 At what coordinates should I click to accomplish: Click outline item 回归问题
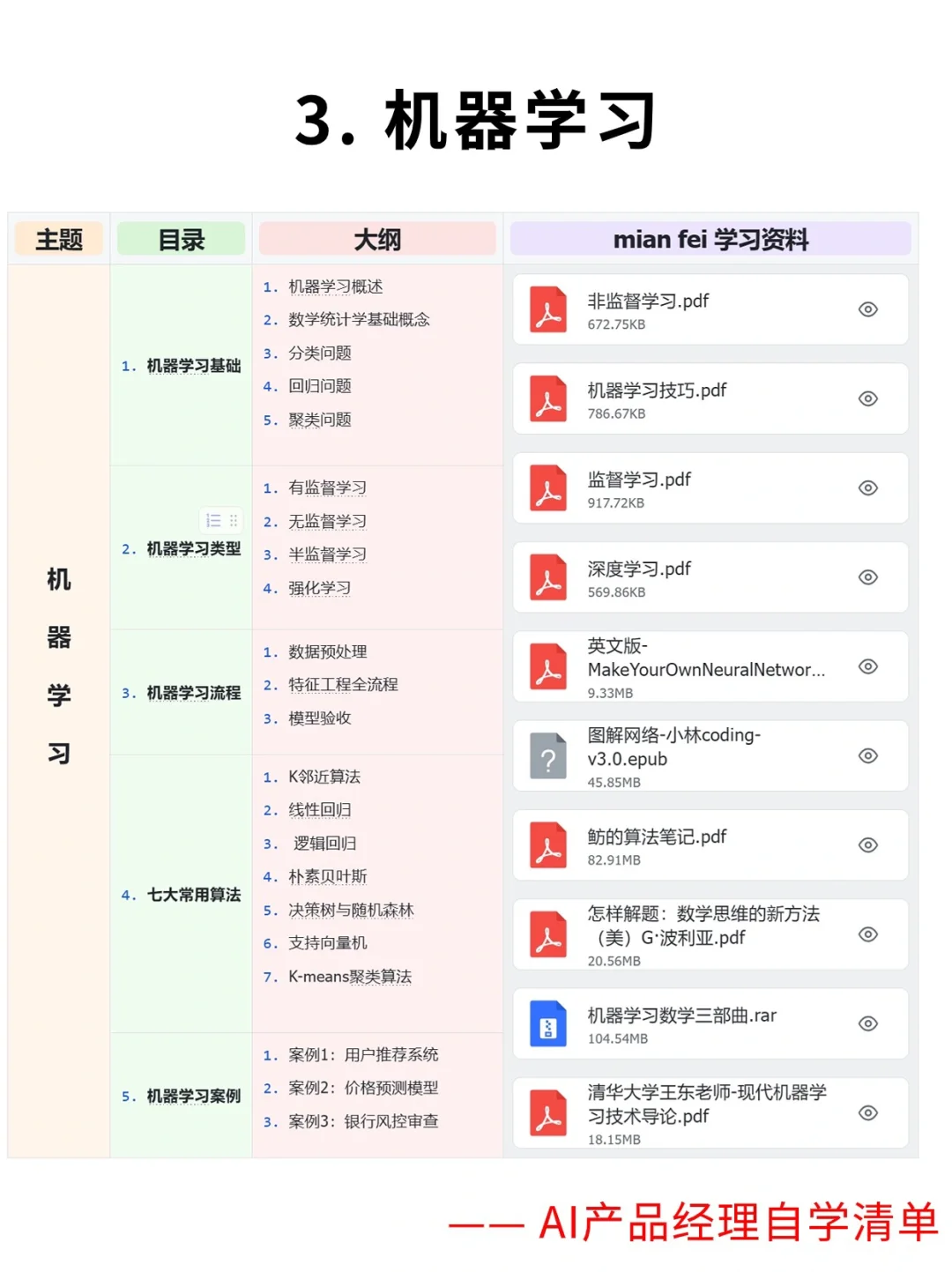320,385
